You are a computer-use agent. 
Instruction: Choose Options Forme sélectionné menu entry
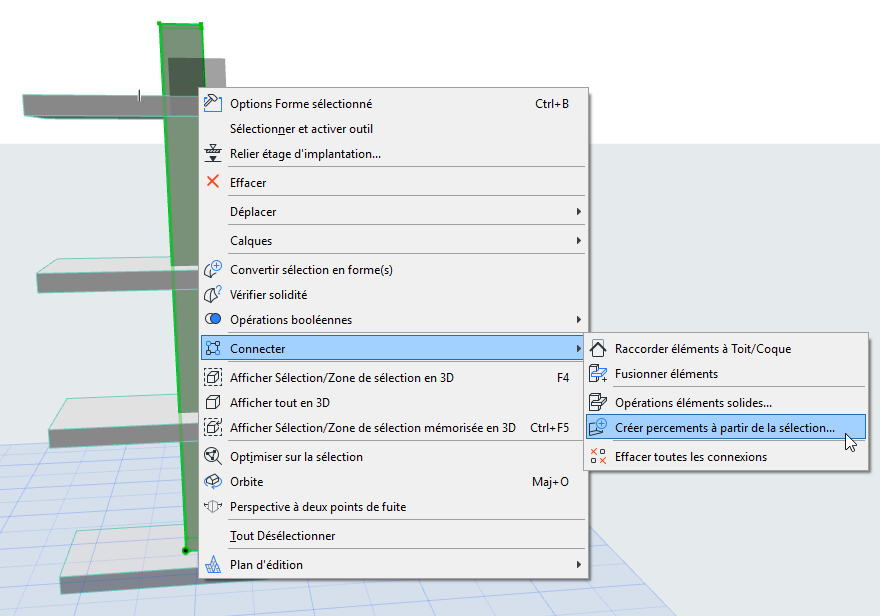point(394,104)
